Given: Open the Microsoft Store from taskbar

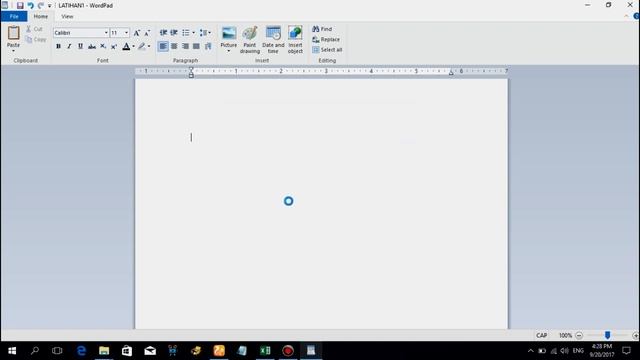Looking at the screenshot, I should click(127, 351).
